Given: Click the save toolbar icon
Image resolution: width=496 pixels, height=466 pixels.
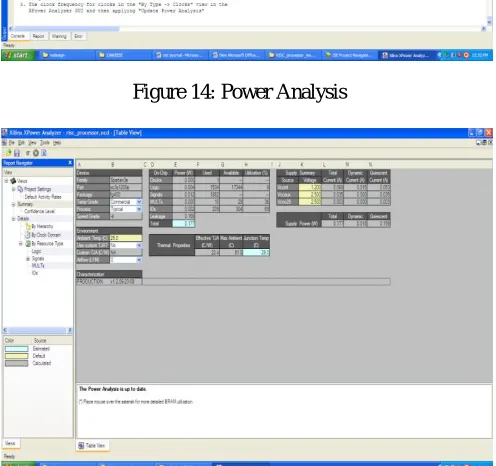Looking at the screenshot, I should tap(17, 153).
